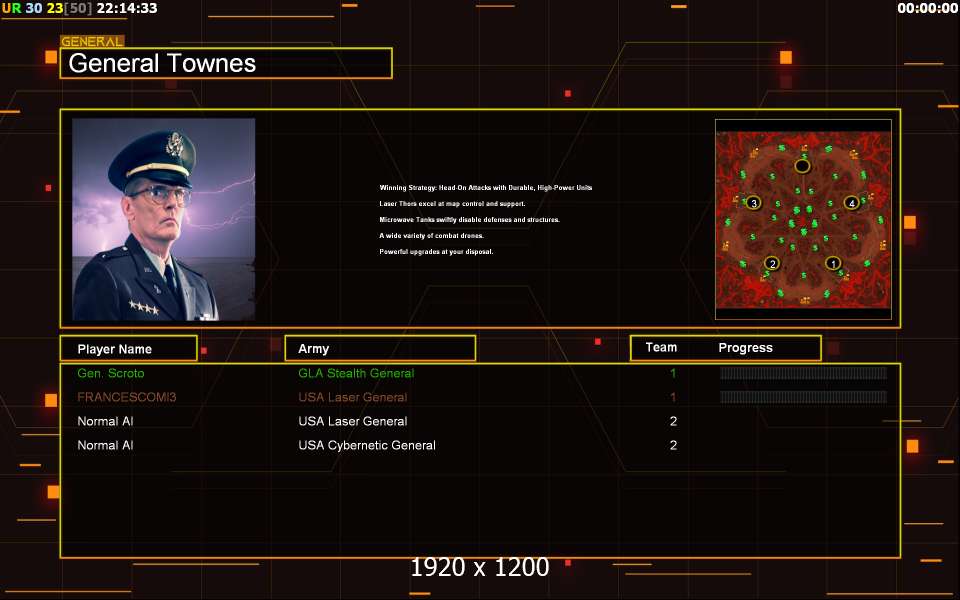Click the GENERAL label above the title
960x600 pixels.
tap(92, 42)
